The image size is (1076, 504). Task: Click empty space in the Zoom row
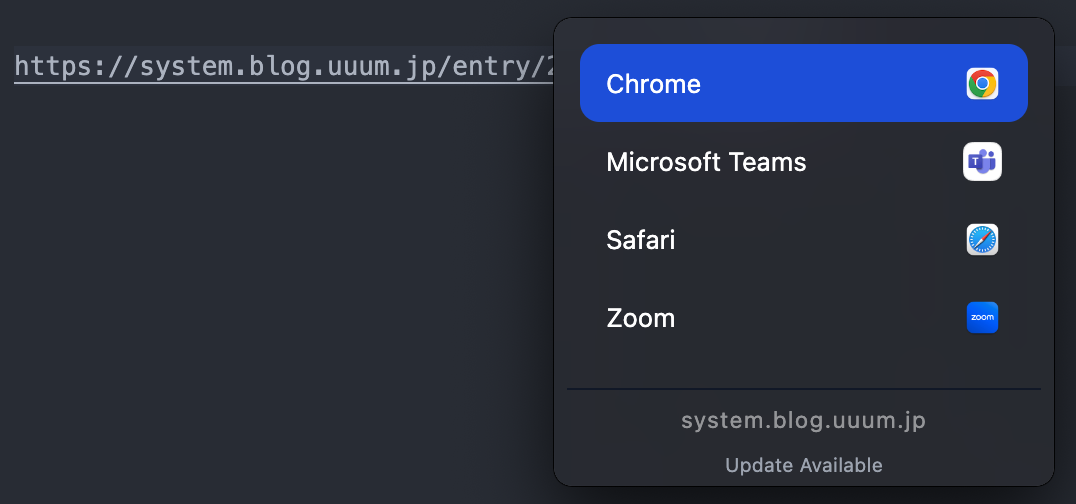pyautogui.click(x=820, y=318)
